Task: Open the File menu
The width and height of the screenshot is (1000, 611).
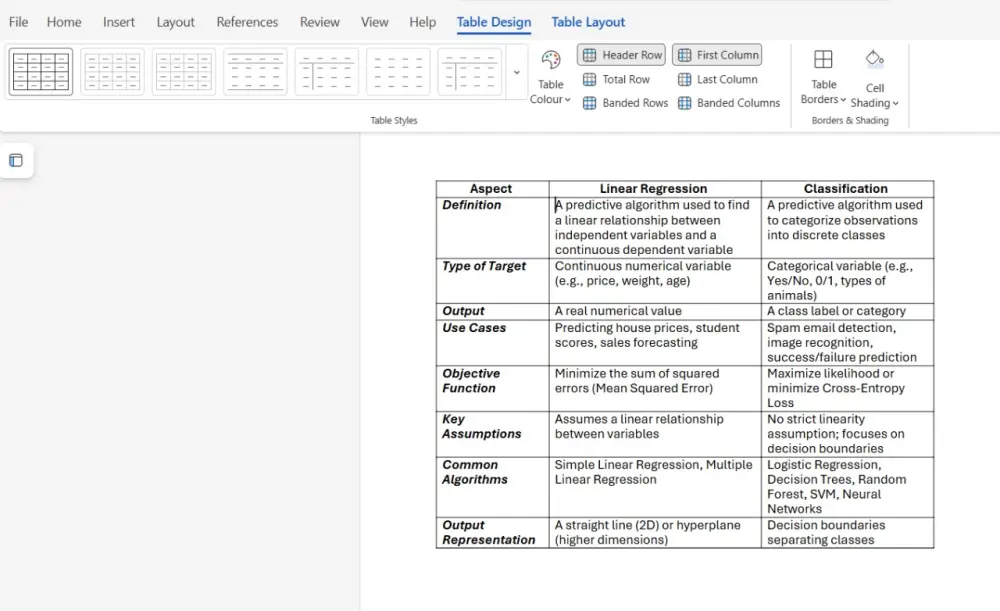Action: click(18, 22)
